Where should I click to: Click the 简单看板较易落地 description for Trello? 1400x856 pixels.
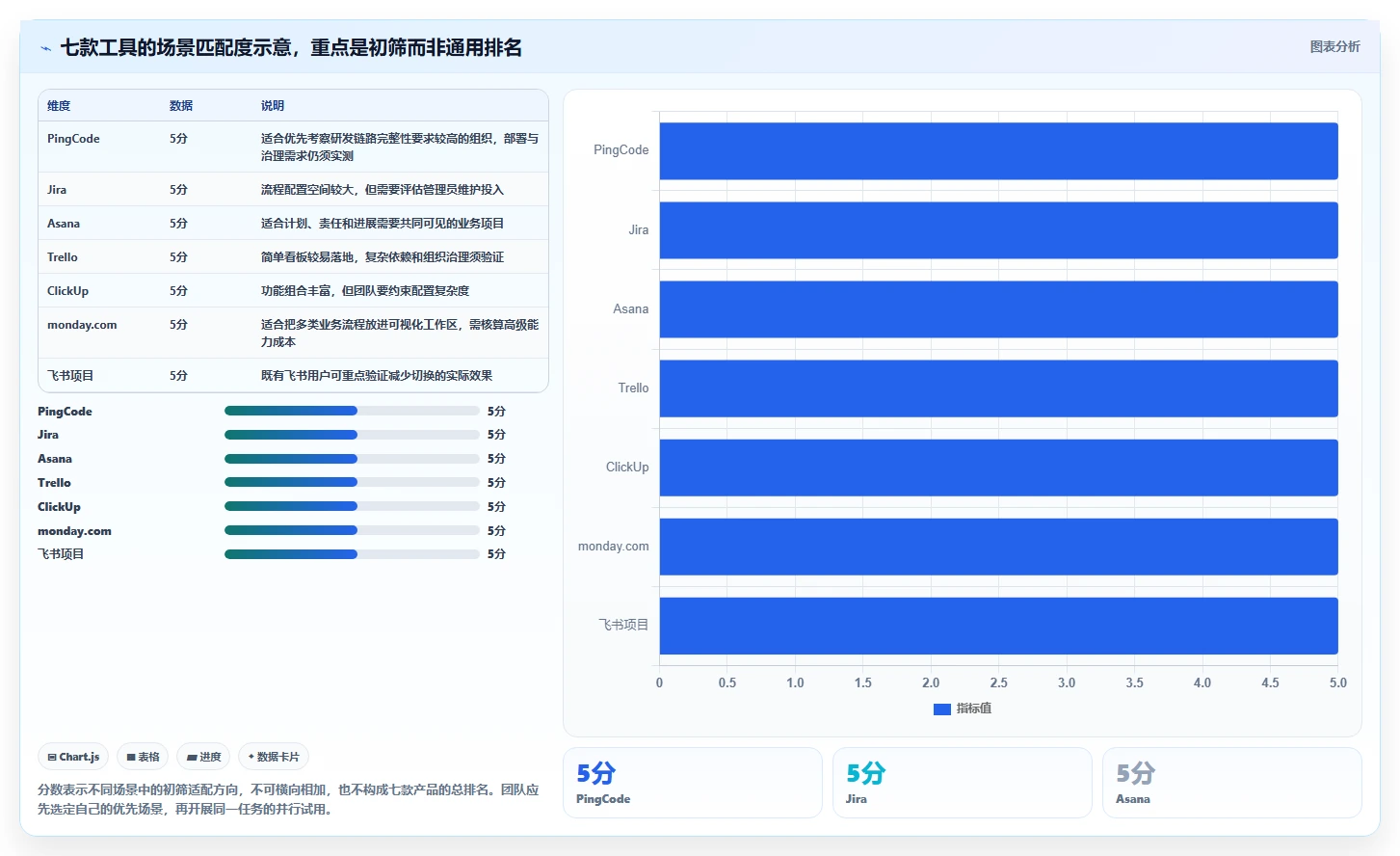[383, 257]
